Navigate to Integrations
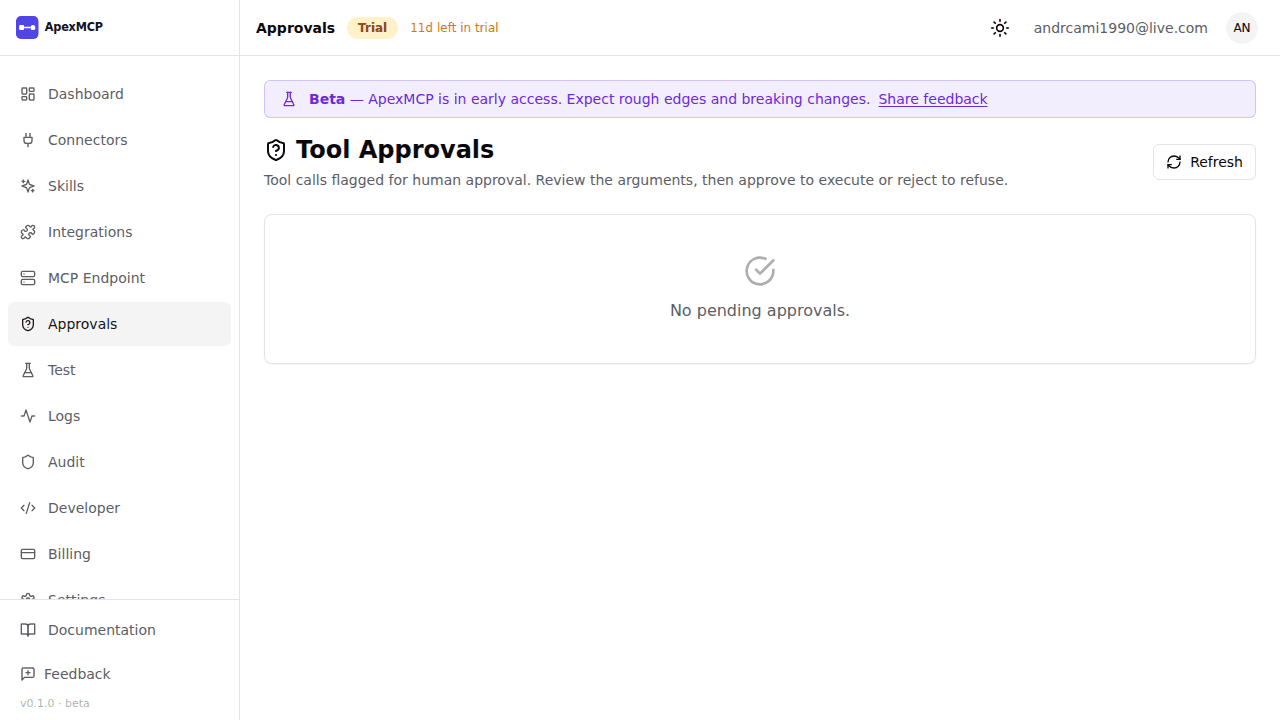Image resolution: width=1280 pixels, height=720 pixels. tap(119, 232)
